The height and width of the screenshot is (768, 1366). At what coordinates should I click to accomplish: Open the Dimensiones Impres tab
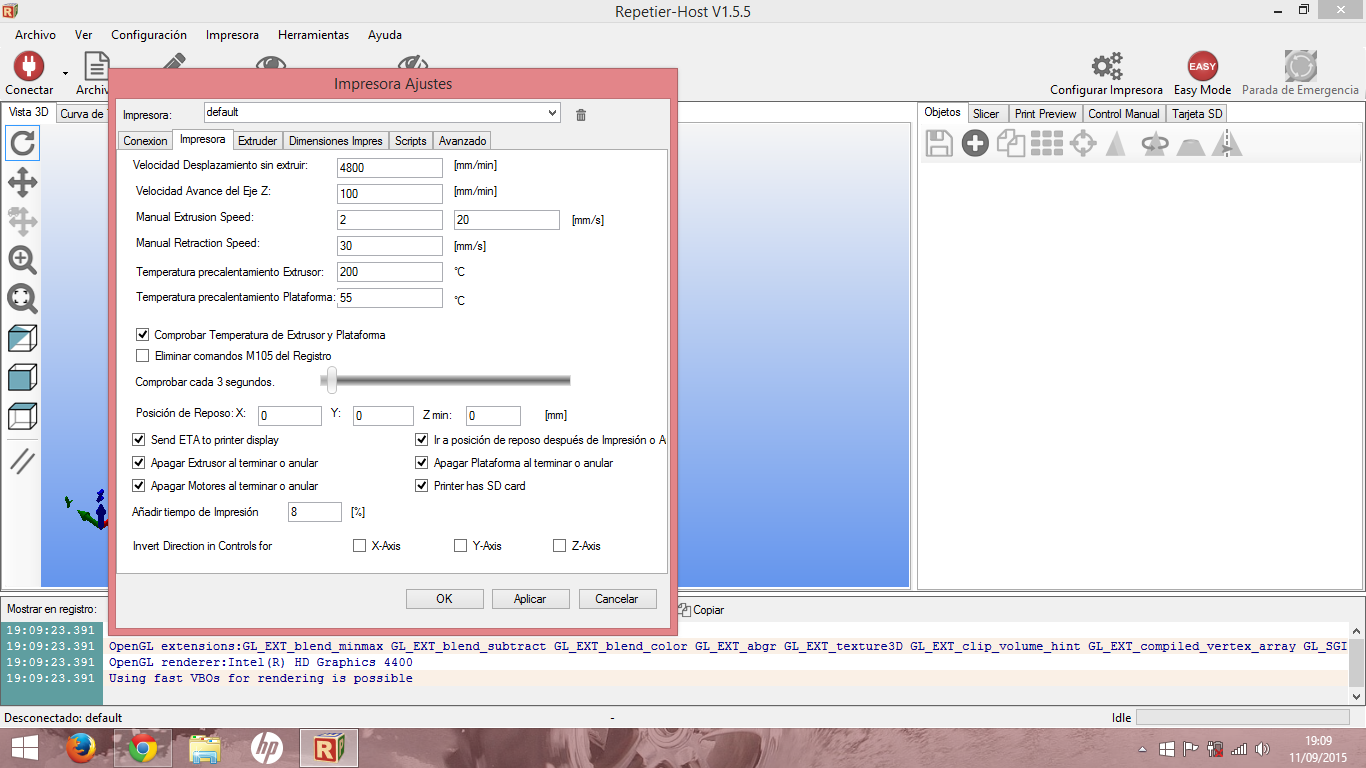[336, 141]
